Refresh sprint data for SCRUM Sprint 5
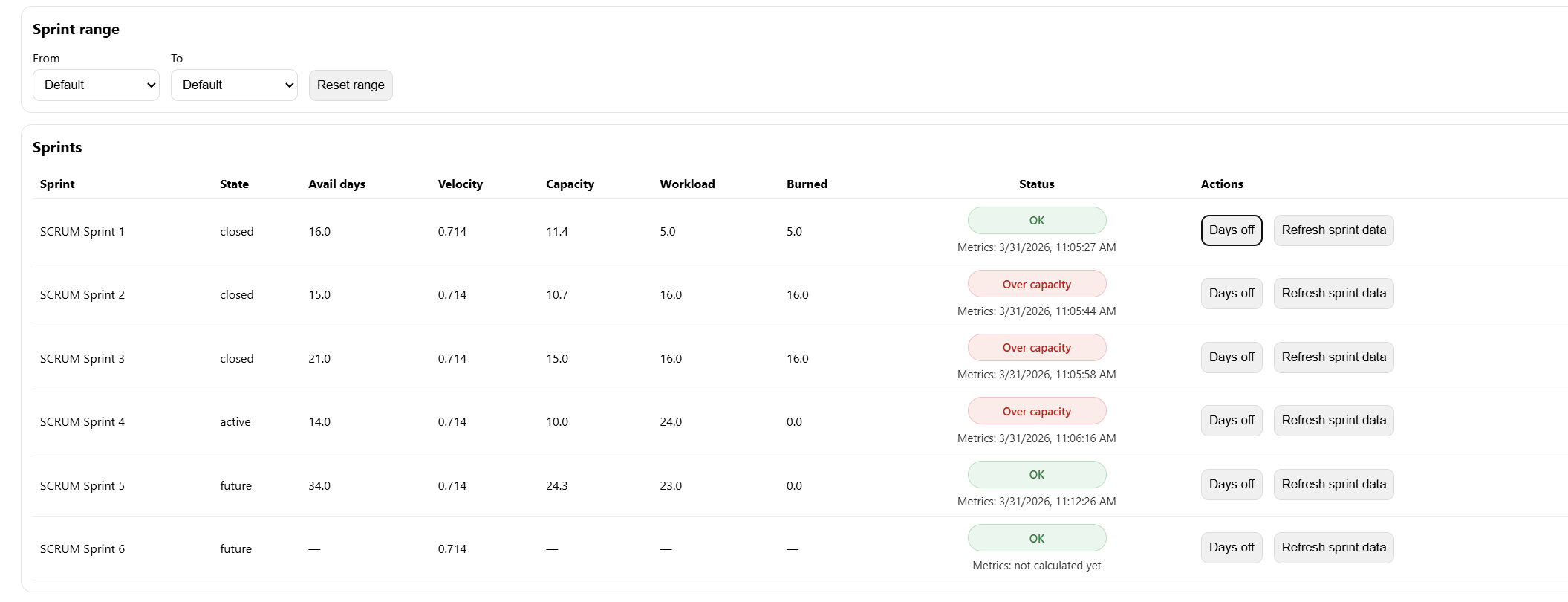The width and height of the screenshot is (1568, 602). (1333, 485)
